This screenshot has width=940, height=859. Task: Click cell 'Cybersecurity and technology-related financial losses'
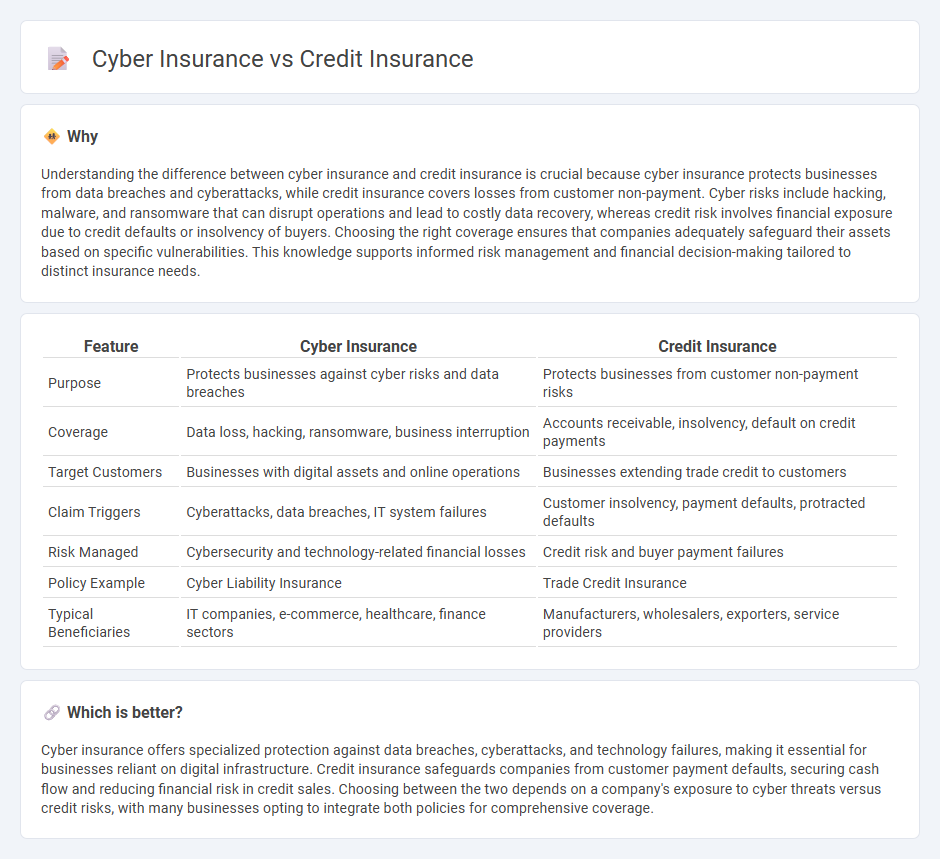358,552
